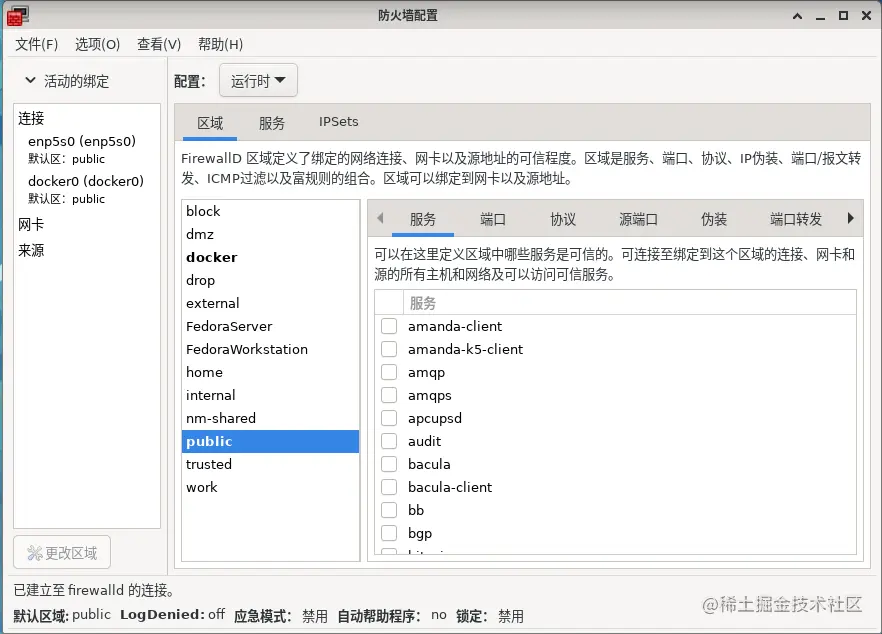Switch to the IPSets tab

(339, 122)
